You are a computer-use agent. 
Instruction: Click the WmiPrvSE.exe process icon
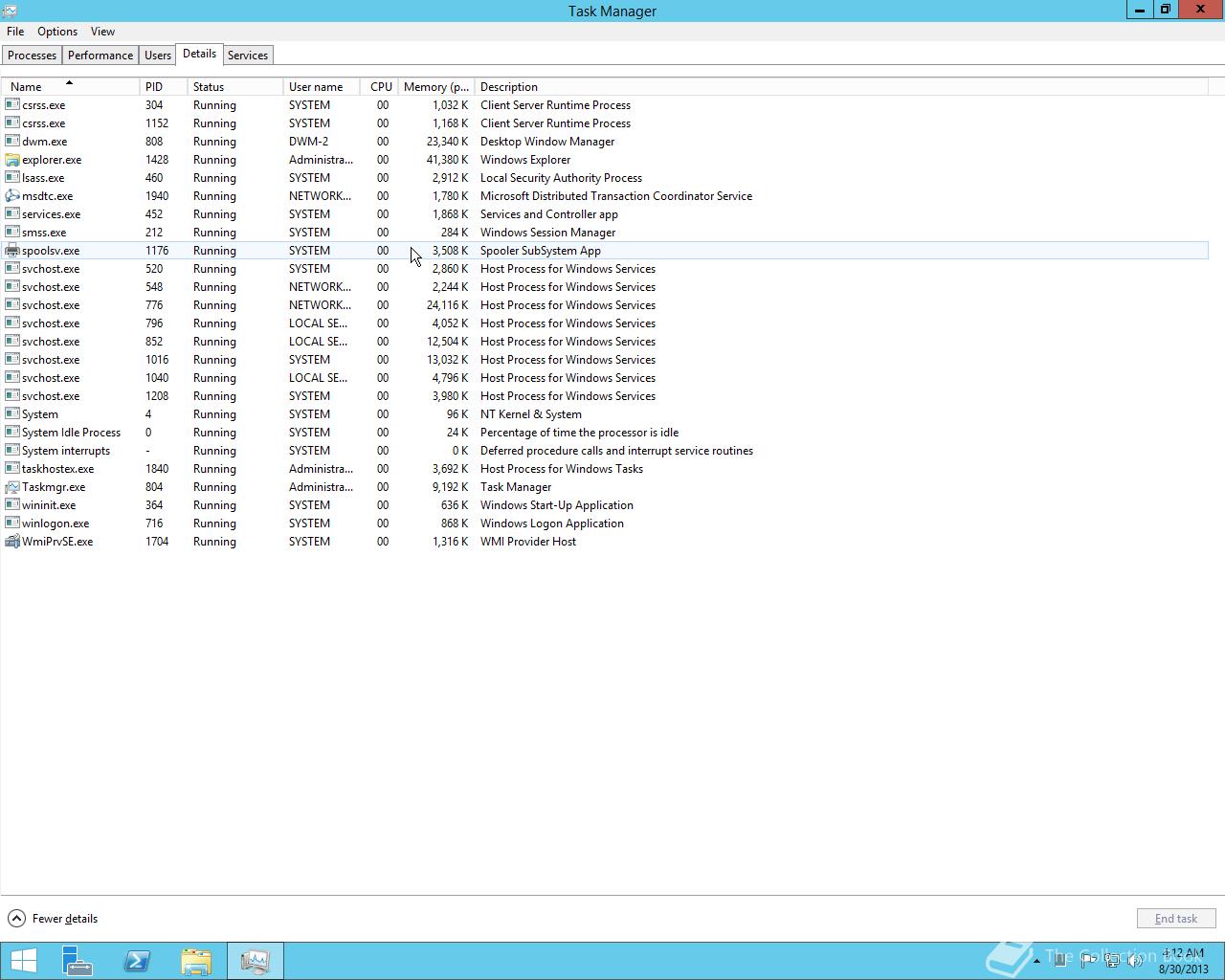click(12, 542)
